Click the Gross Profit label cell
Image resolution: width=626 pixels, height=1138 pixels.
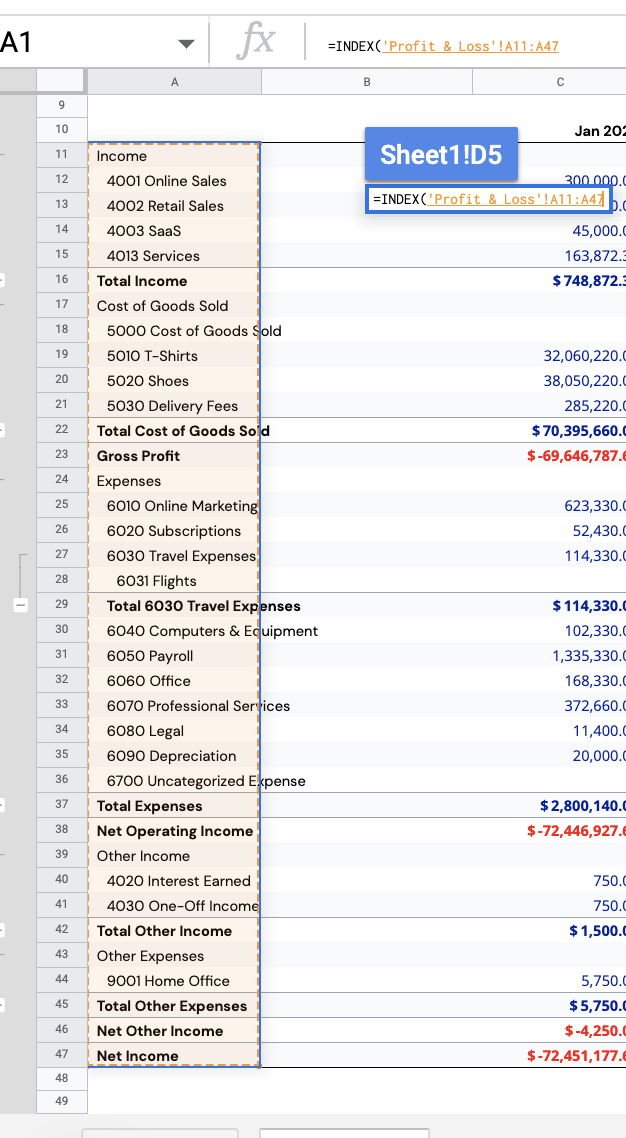pyautogui.click(x=174, y=456)
